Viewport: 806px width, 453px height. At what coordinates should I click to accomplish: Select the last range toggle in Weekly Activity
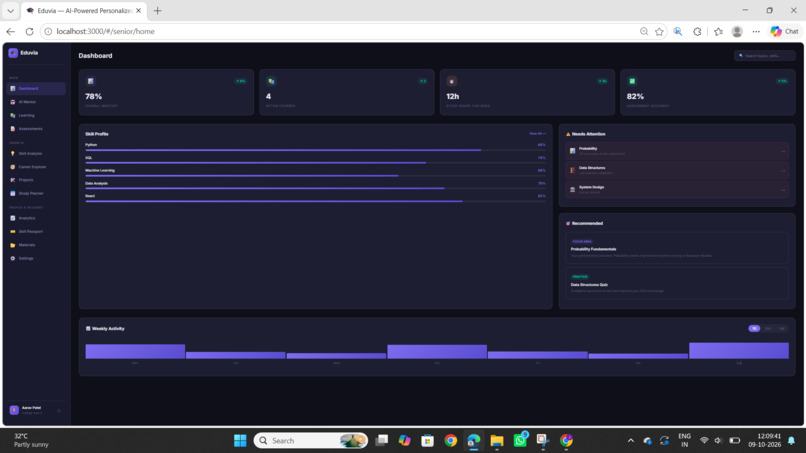(782, 329)
